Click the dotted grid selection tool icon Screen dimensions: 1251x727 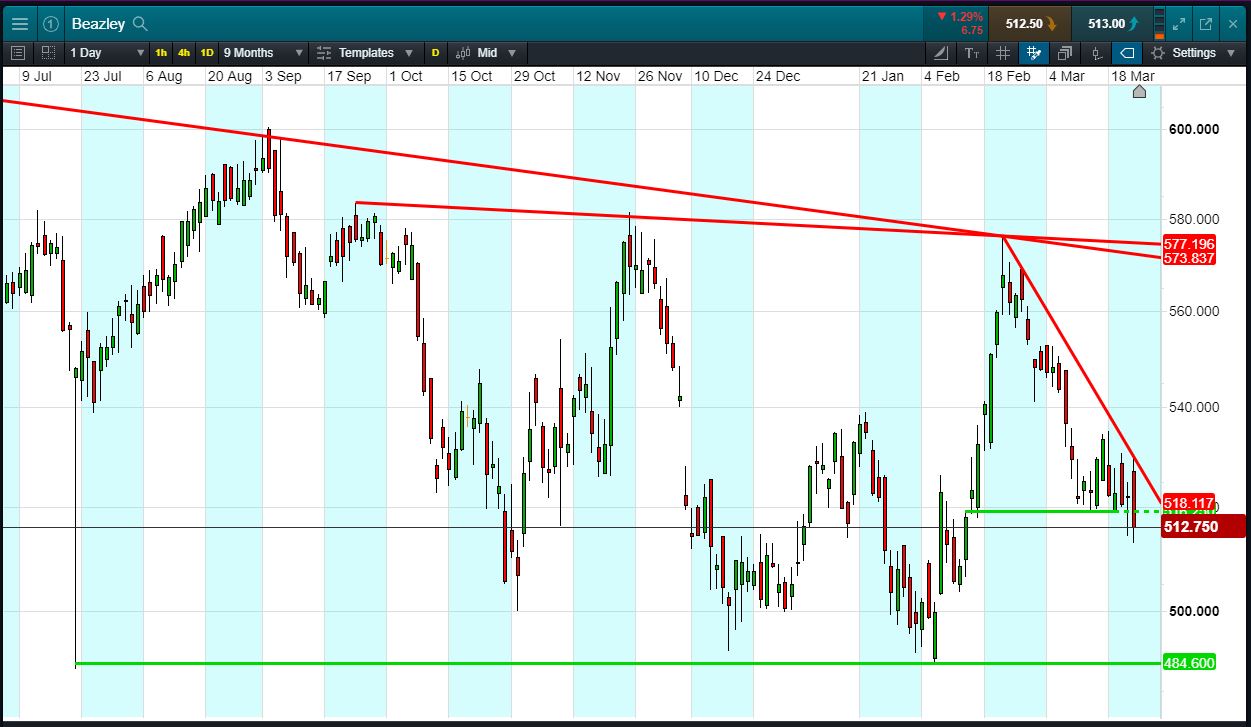pyautogui.click(x=48, y=52)
